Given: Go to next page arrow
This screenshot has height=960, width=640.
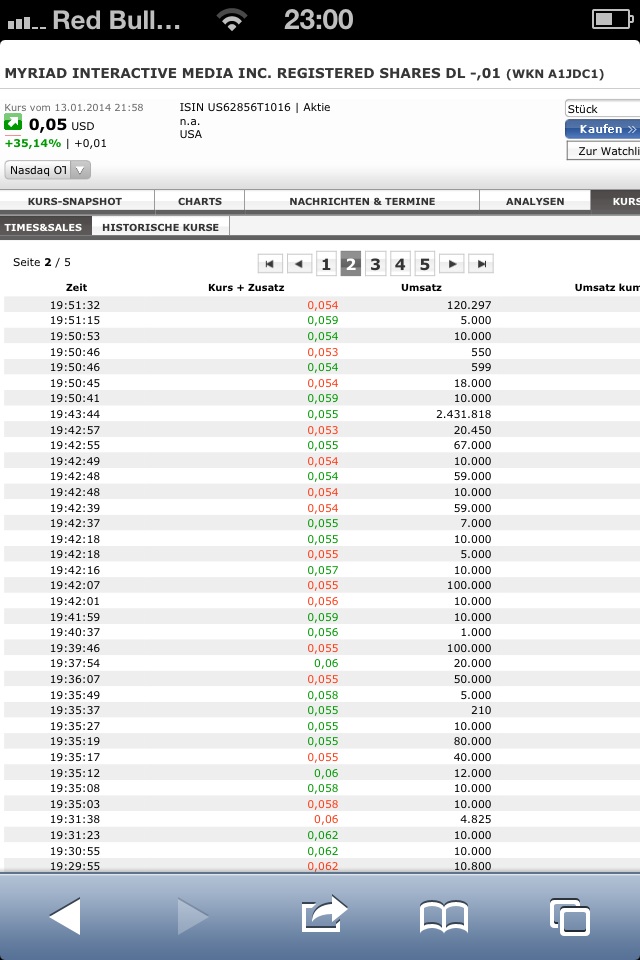Looking at the screenshot, I should (452, 264).
